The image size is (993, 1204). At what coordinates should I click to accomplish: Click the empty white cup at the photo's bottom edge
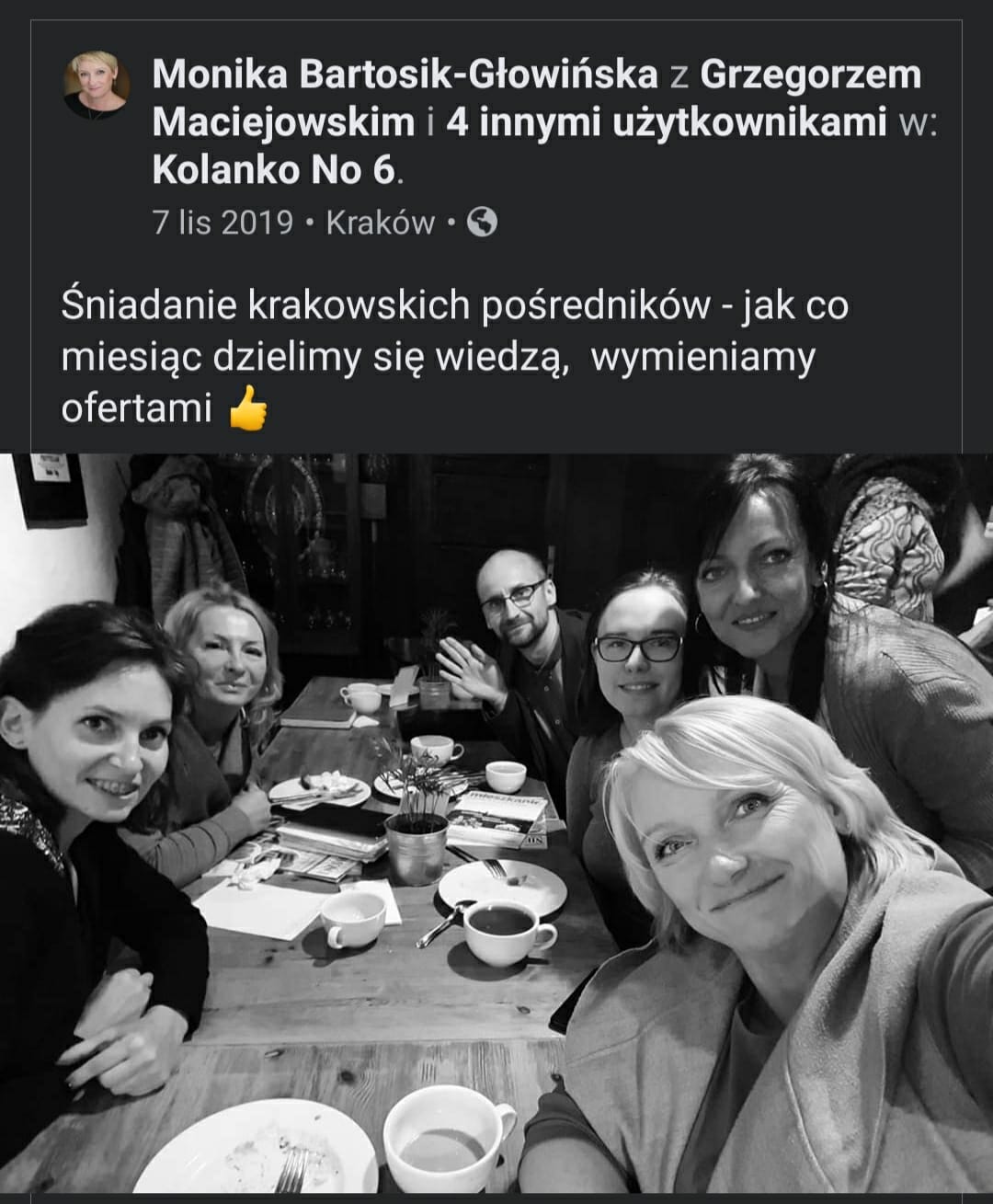pyautogui.click(x=448, y=1141)
